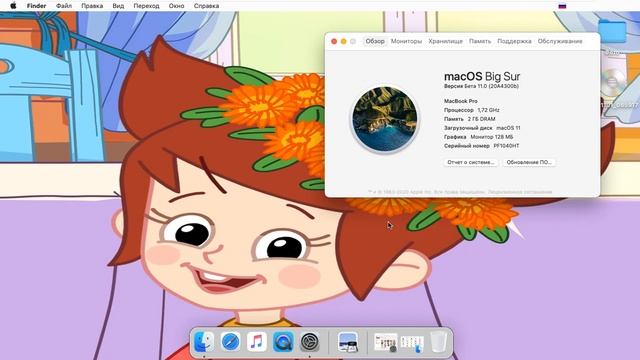Image resolution: width=640 pixels, height=360 pixels.
Task: Launch QuickTime Player from the Dock
Action: click(x=283, y=341)
